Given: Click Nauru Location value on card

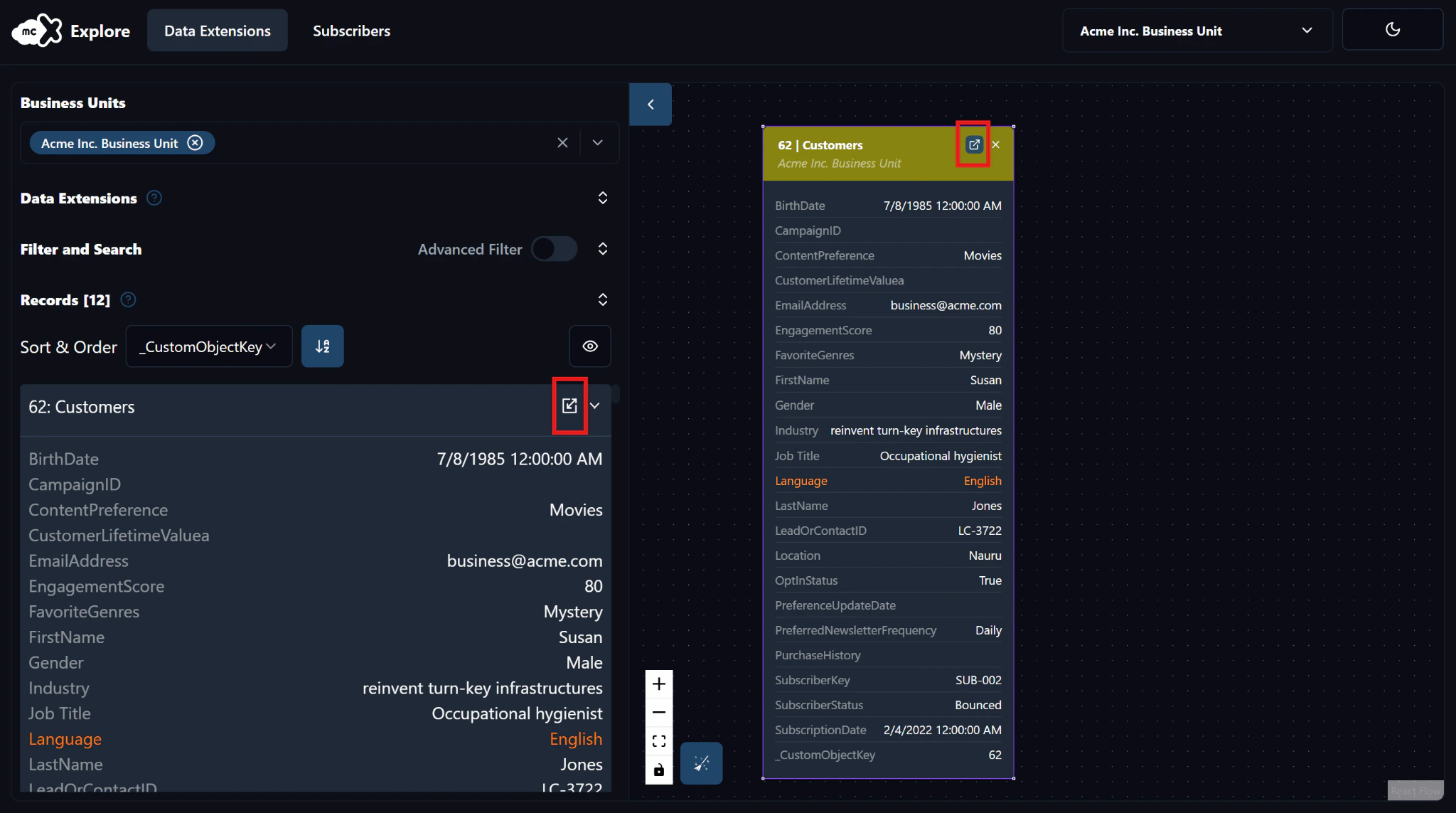Looking at the screenshot, I should 985,556.
